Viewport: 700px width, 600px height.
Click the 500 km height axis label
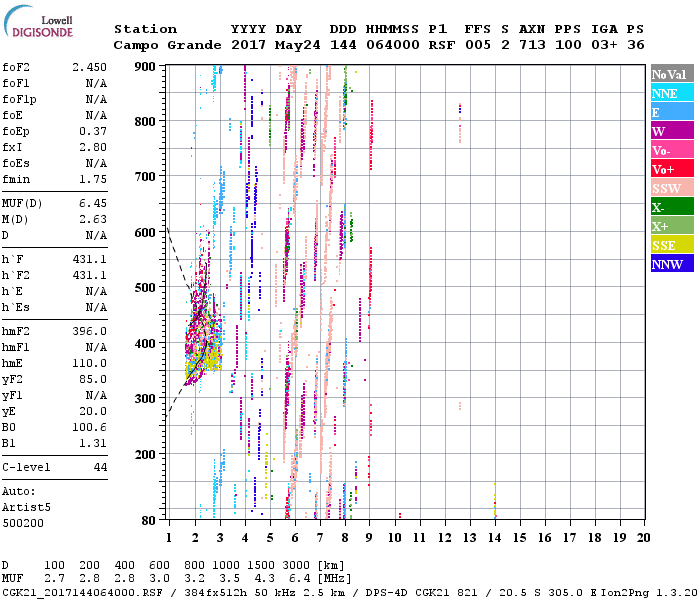point(145,288)
